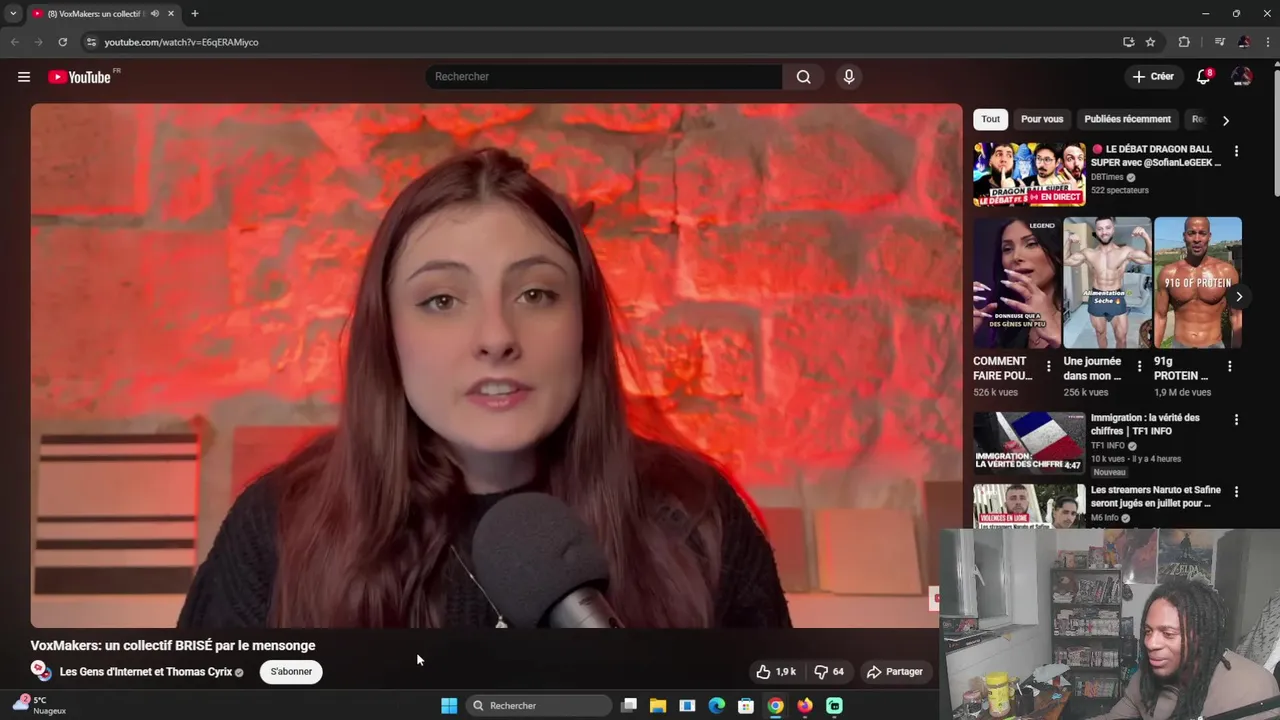The image size is (1280, 720).
Task: Mute the tab via speaker icon
Action: [x=154, y=14]
